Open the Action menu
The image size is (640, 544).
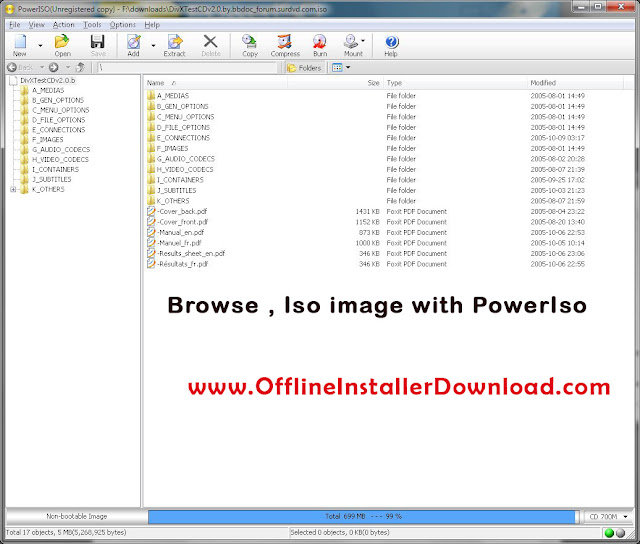click(x=64, y=25)
